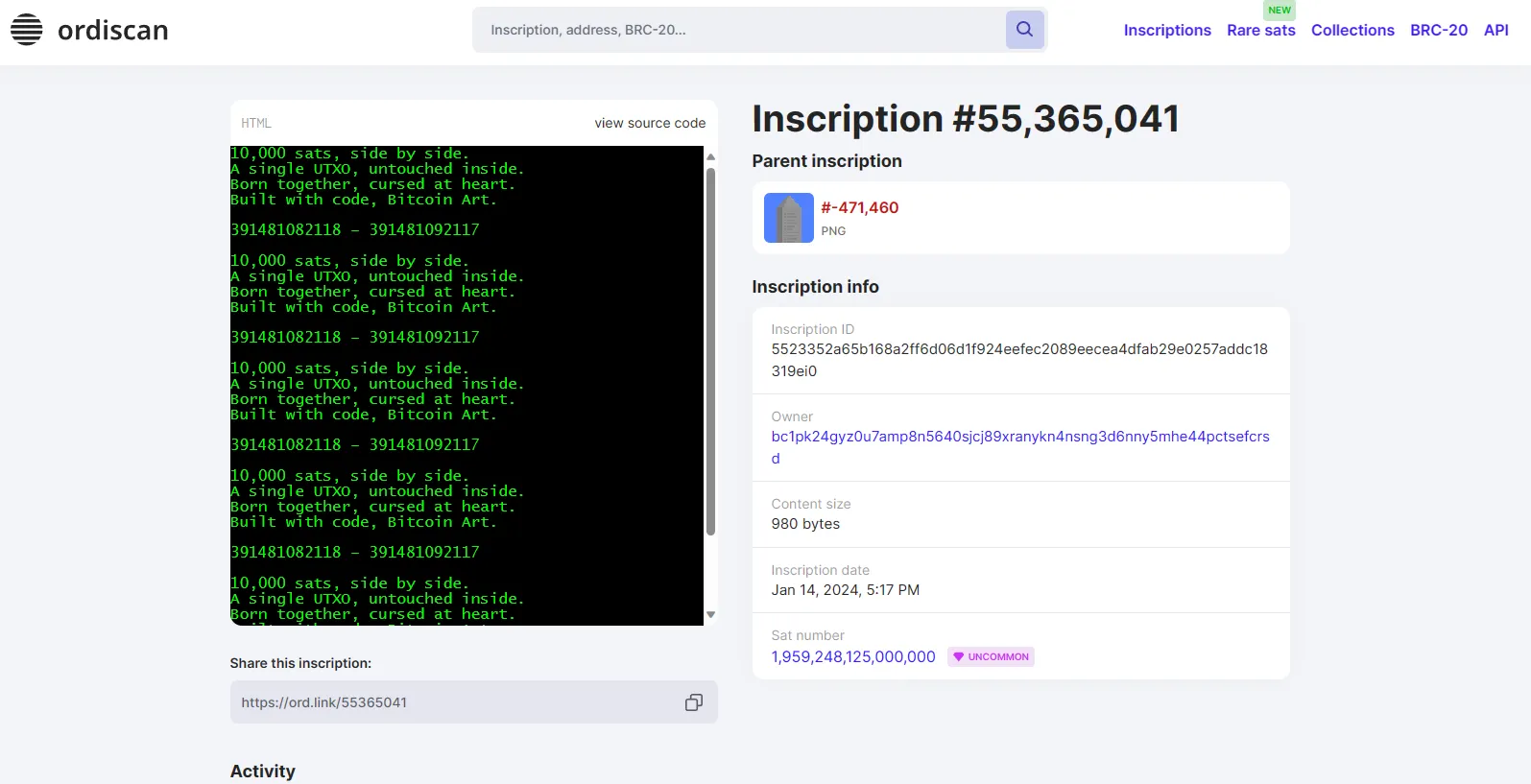This screenshot has width=1531, height=784.
Task: Copy the ord.link share URL
Action: (x=693, y=702)
